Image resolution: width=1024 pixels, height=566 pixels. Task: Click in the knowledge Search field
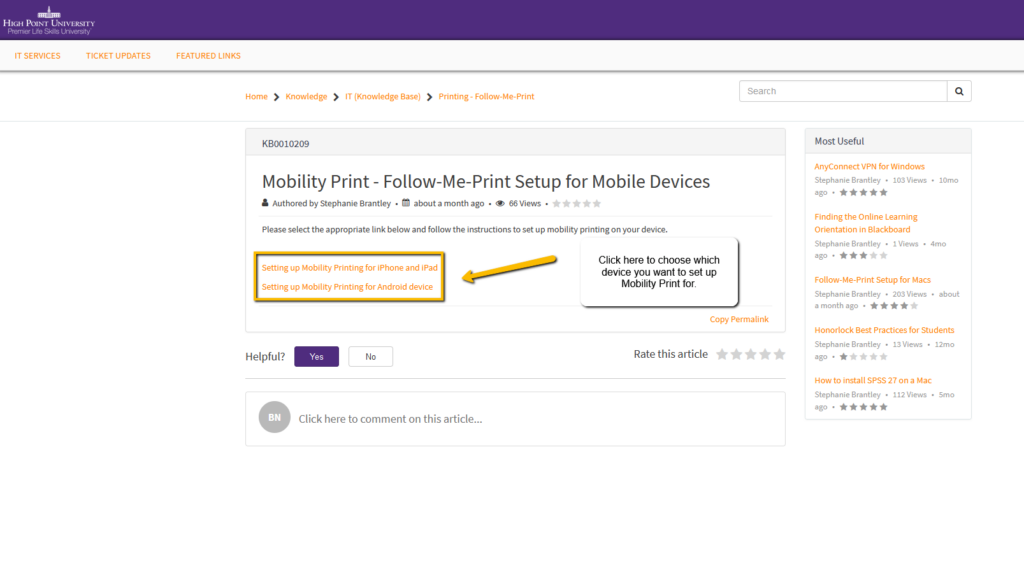click(x=842, y=91)
